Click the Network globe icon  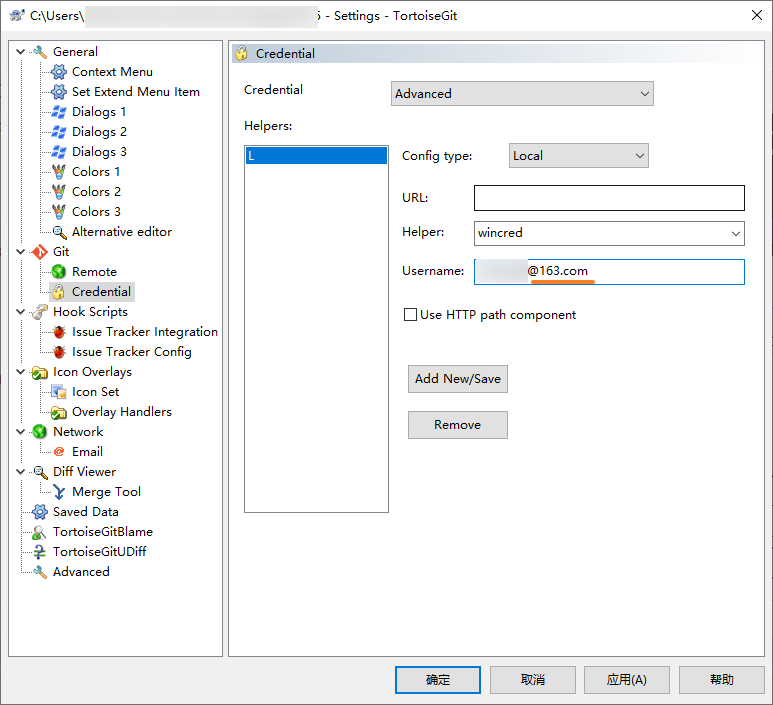pos(39,432)
